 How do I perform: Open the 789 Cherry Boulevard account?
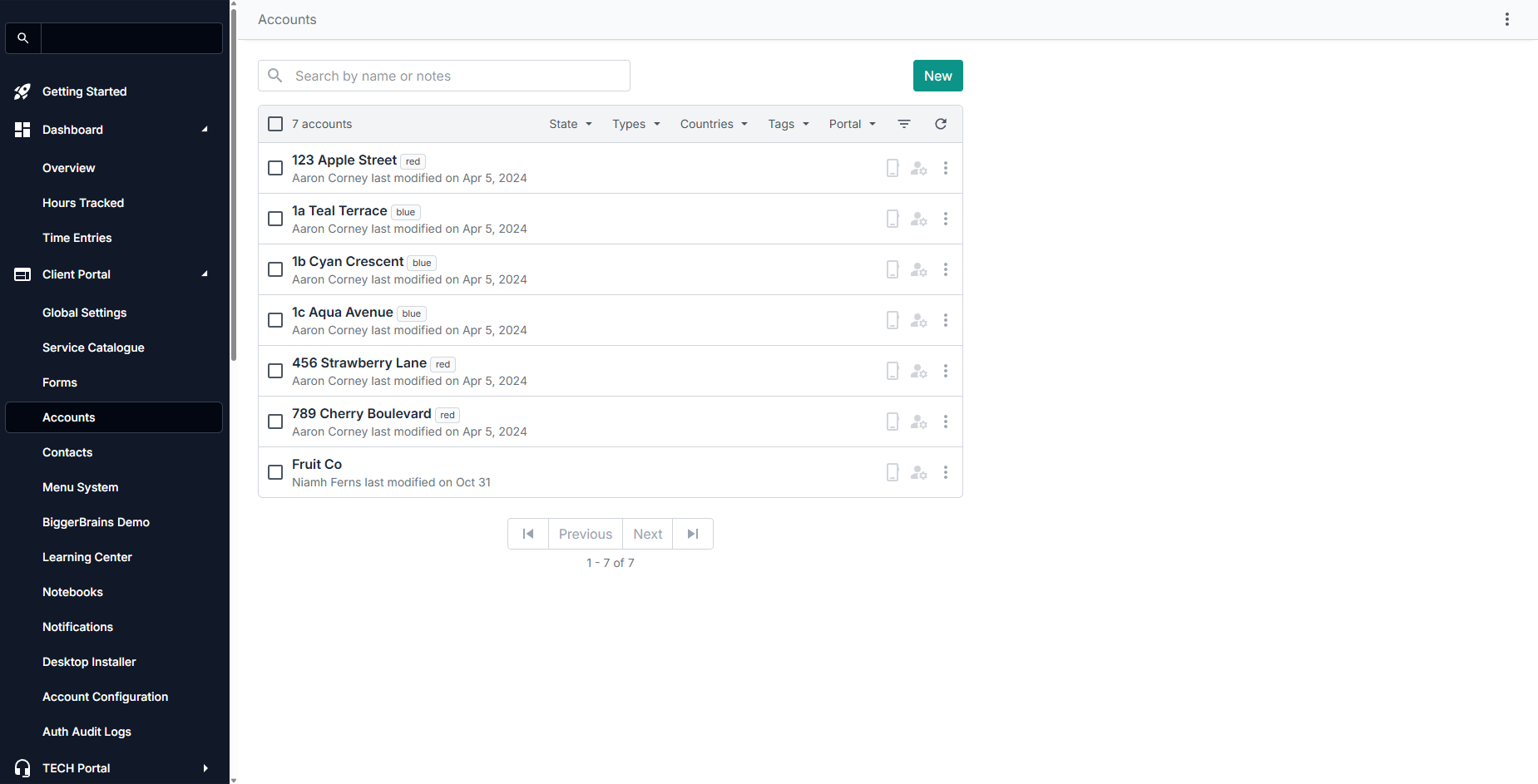click(x=362, y=413)
